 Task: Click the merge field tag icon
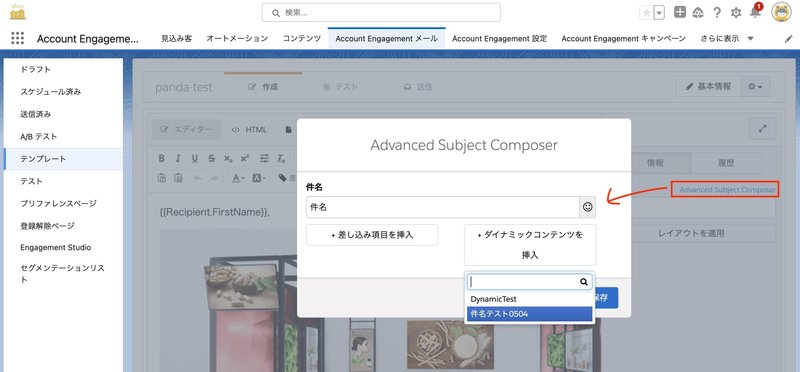point(283,178)
